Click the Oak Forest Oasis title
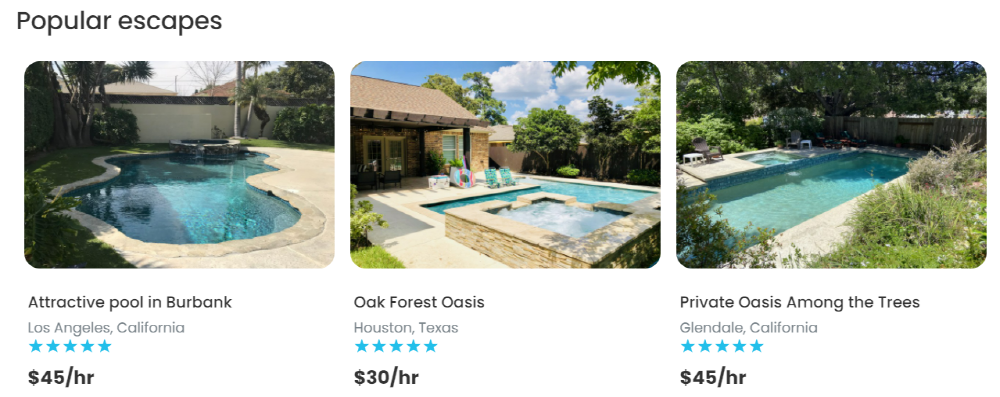The height and width of the screenshot is (397, 1000). 419,303
